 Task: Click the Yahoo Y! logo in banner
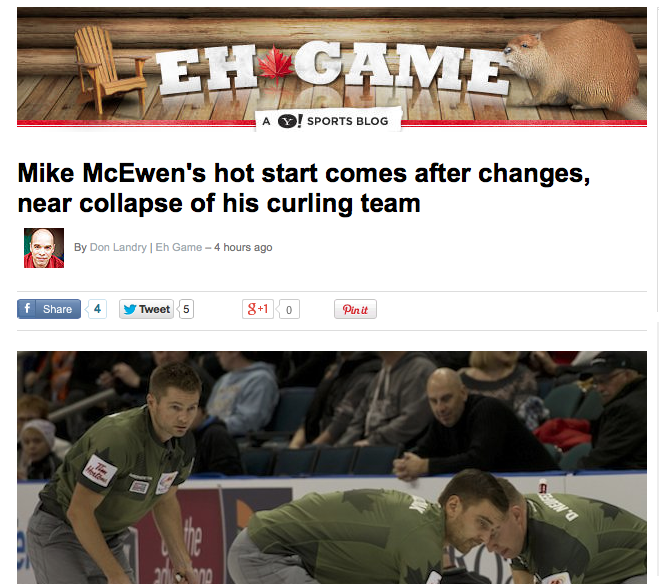point(290,121)
